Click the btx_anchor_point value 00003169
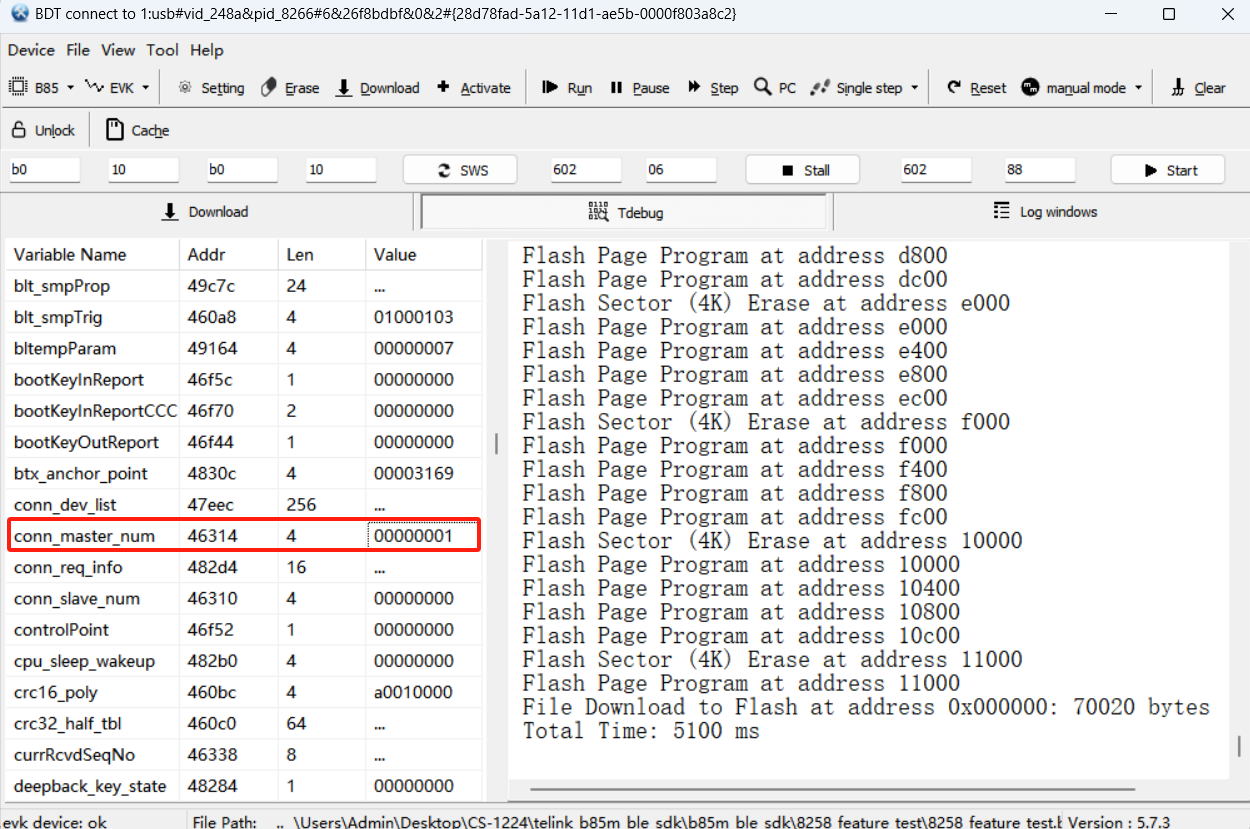 (x=413, y=473)
